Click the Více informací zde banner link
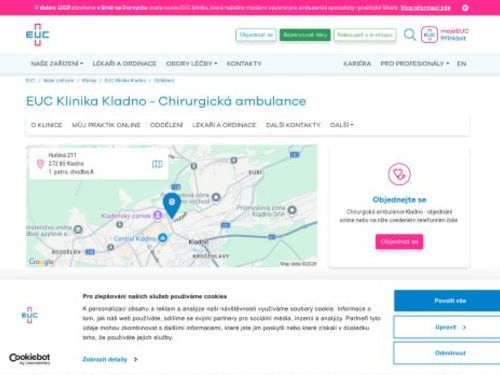The width and height of the screenshot is (500, 375). pyautogui.click(x=426, y=8)
